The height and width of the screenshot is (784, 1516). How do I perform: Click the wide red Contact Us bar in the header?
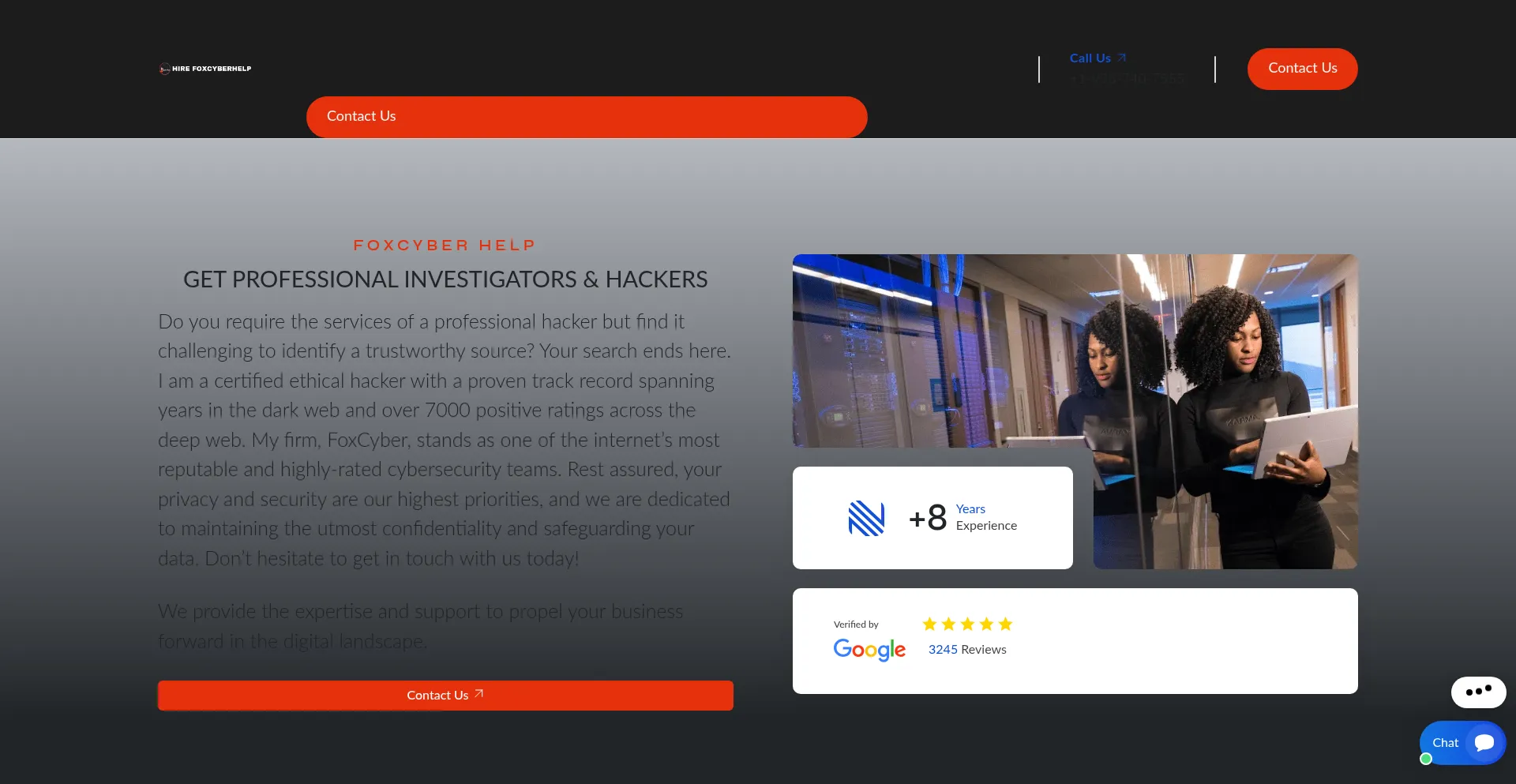[587, 117]
